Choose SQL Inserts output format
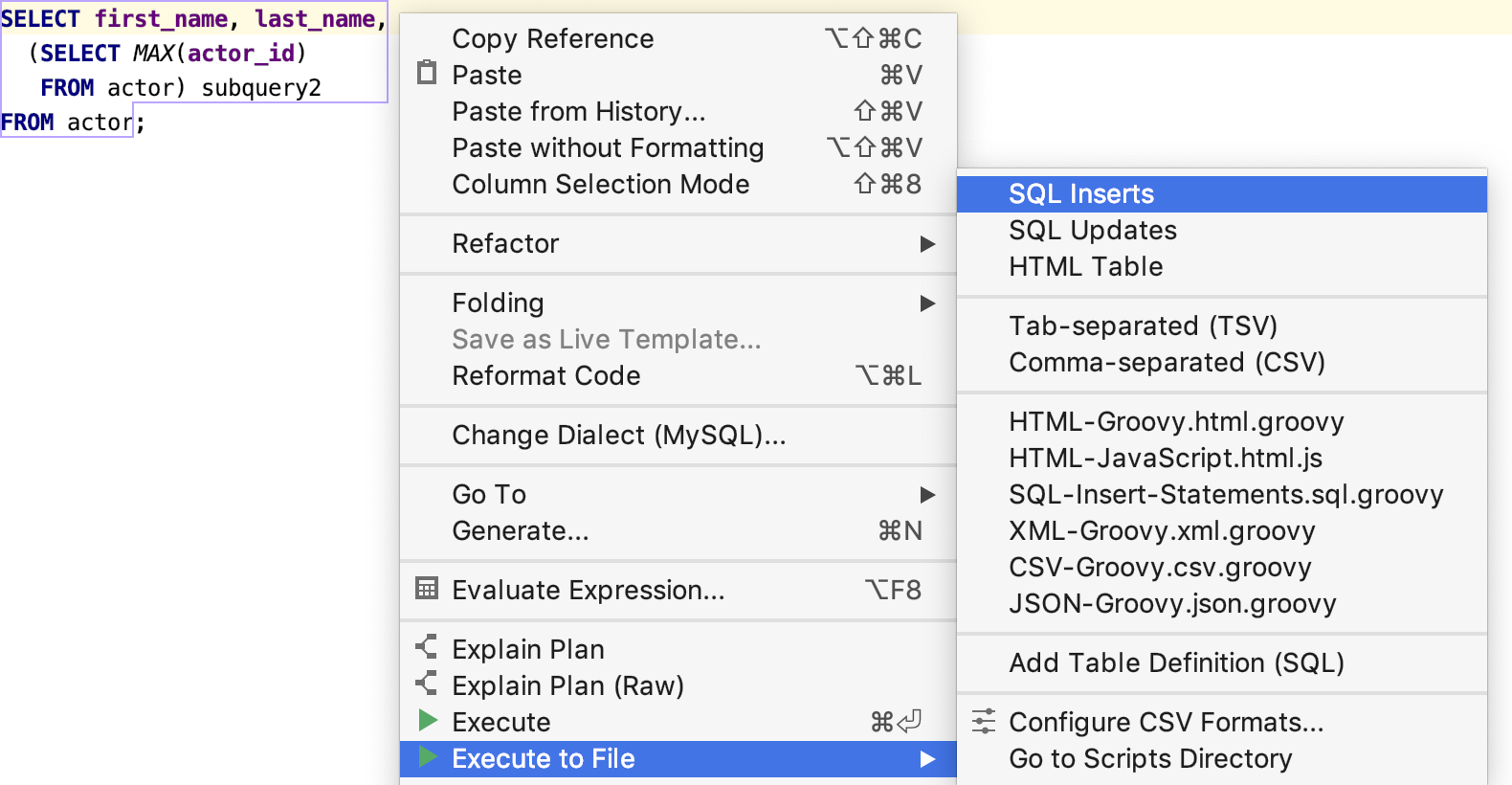The width and height of the screenshot is (1512, 785). (x=1081, y=194)
